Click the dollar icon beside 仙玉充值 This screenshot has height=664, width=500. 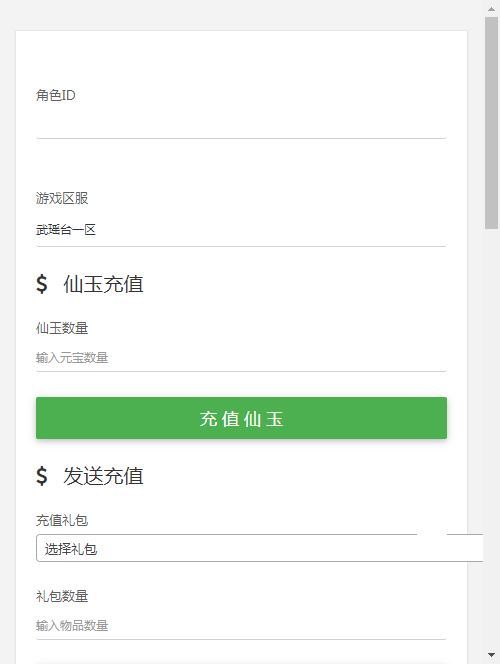(41, 284)
